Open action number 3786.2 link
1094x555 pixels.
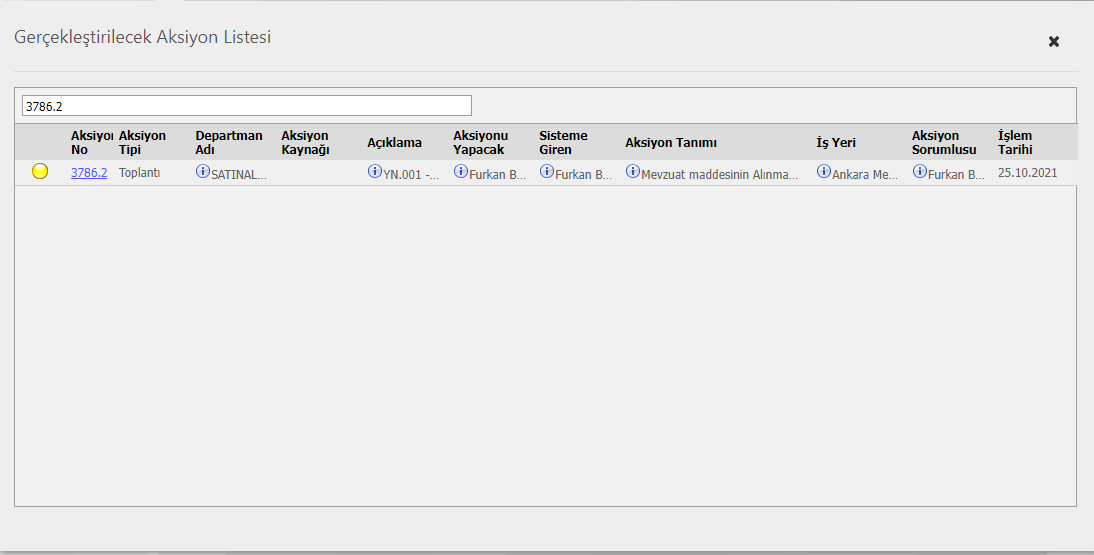[89, 173]
